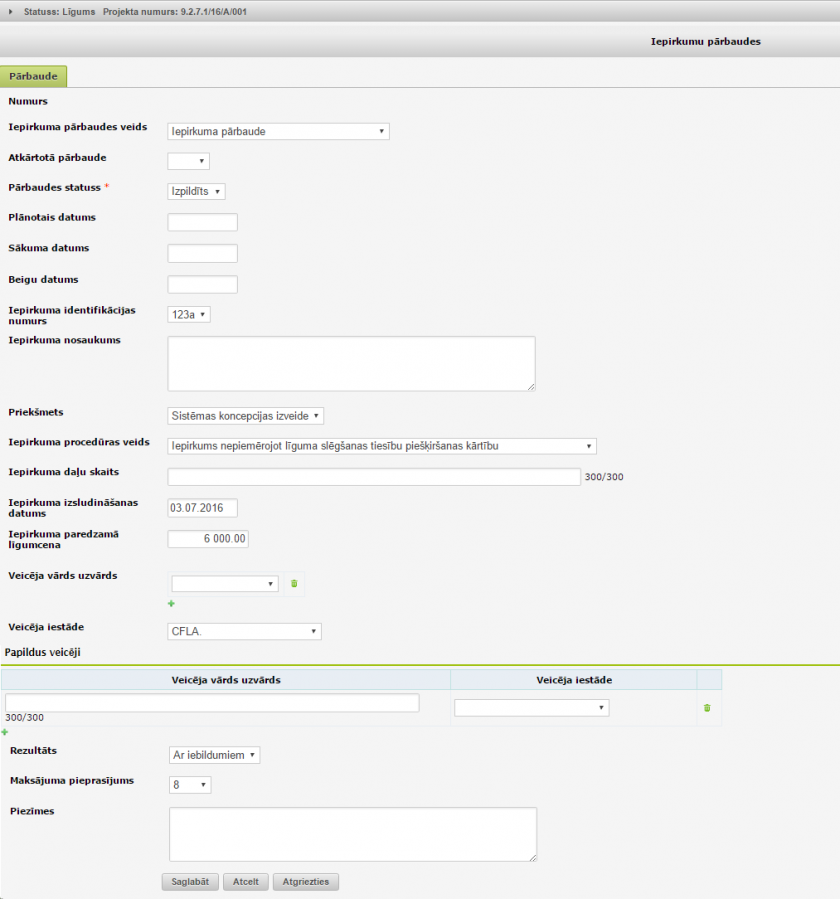Open the Atkārtotā pārbaude dropdown
Viewport: 840px width, 899px height.
coord(188,161)
